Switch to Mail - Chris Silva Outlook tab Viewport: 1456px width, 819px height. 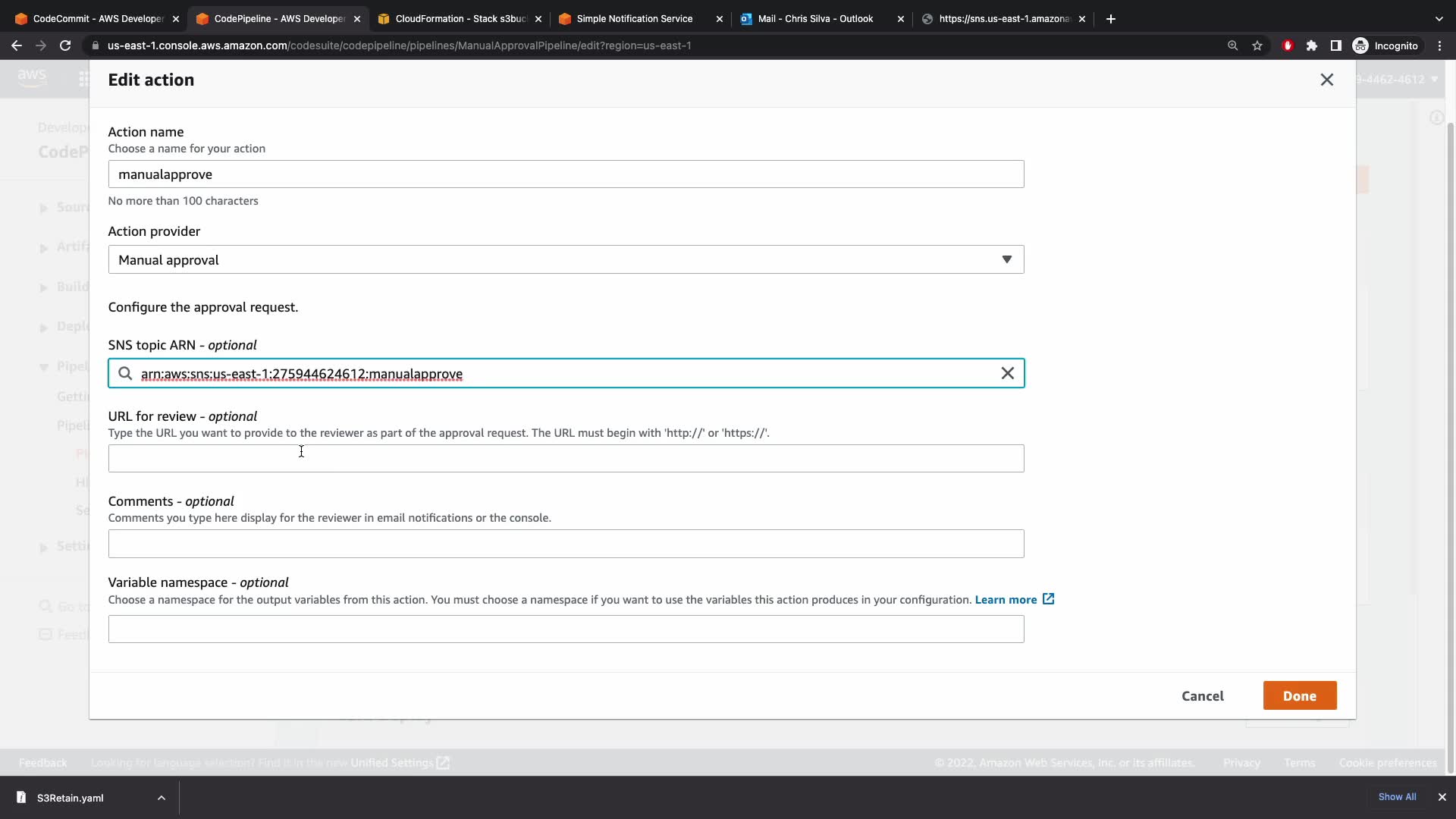click(815, 19)
